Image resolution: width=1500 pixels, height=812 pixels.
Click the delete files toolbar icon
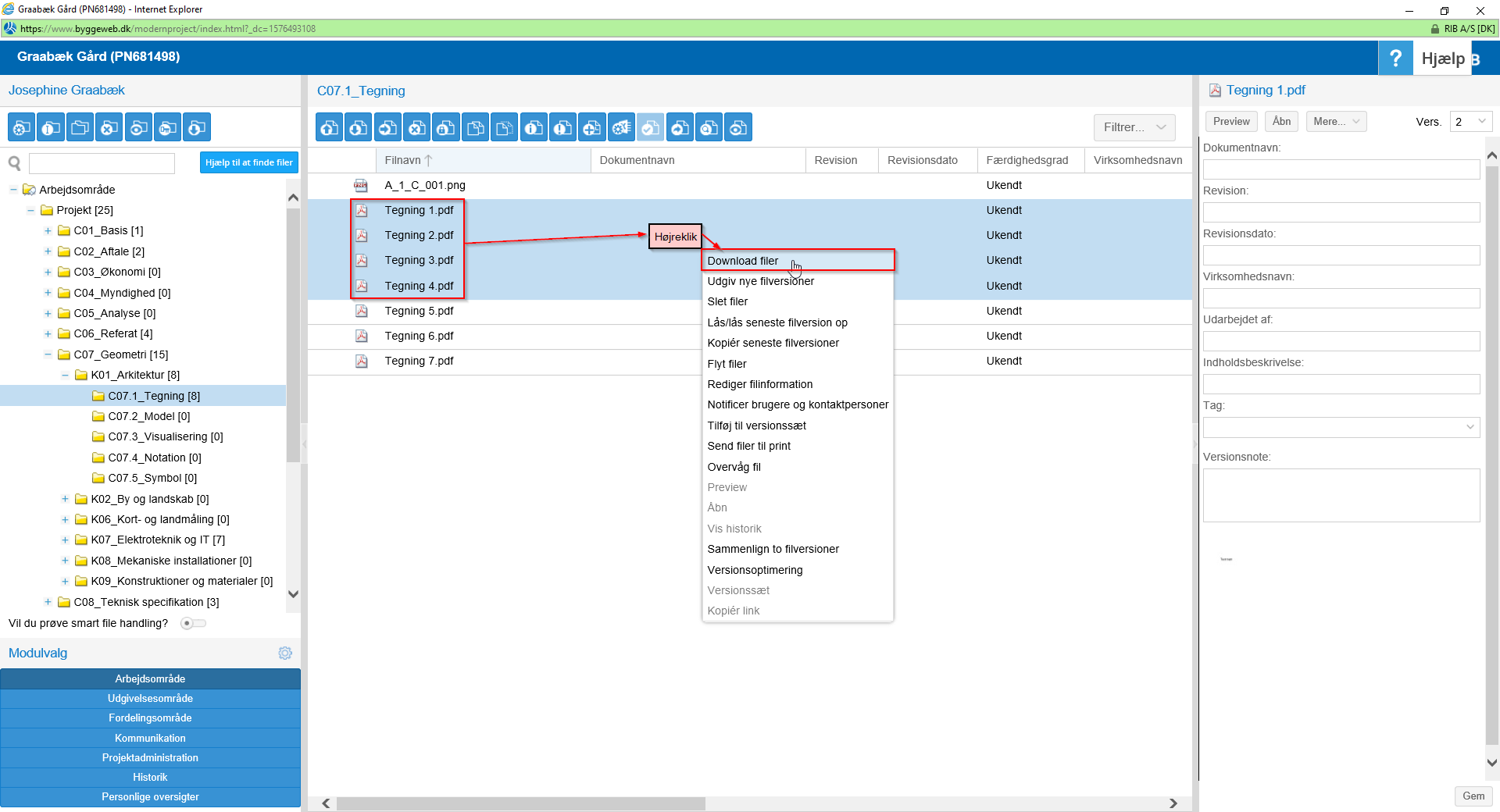point(417,128)
